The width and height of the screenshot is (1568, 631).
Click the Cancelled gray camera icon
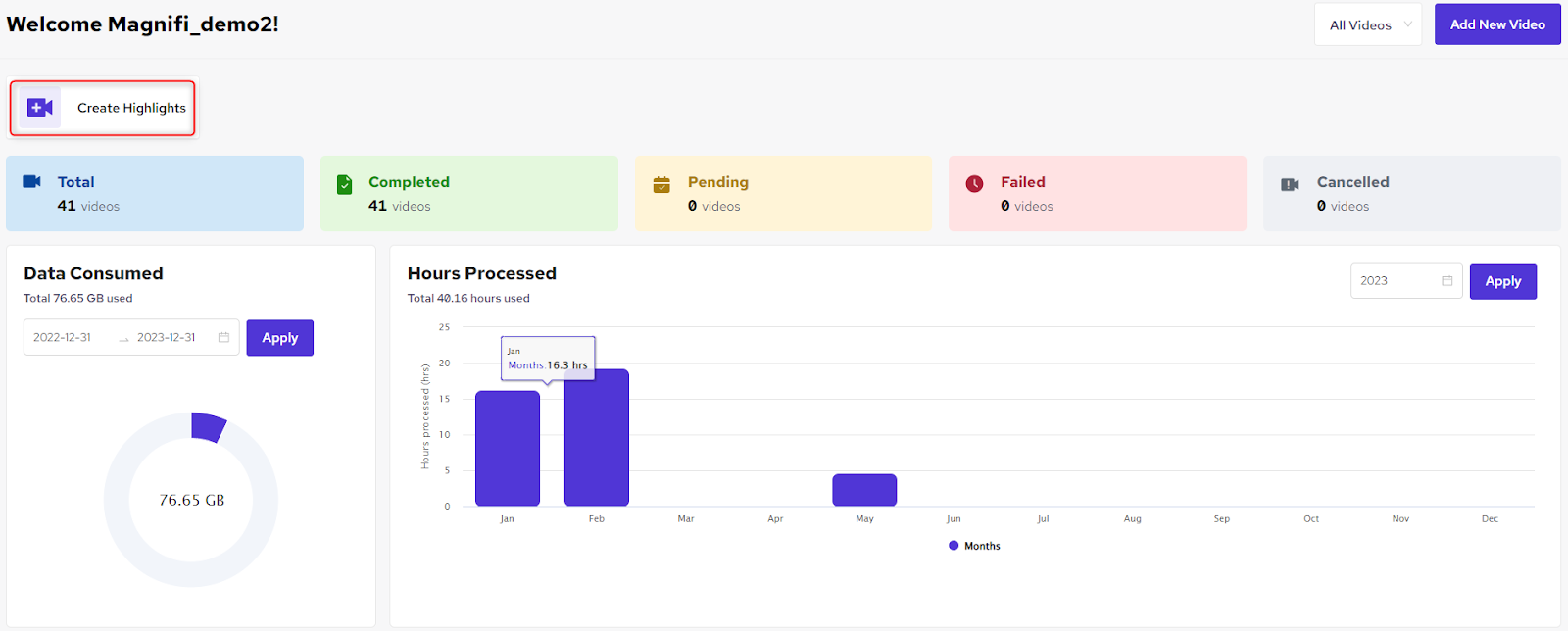[x=1290, y=184]
